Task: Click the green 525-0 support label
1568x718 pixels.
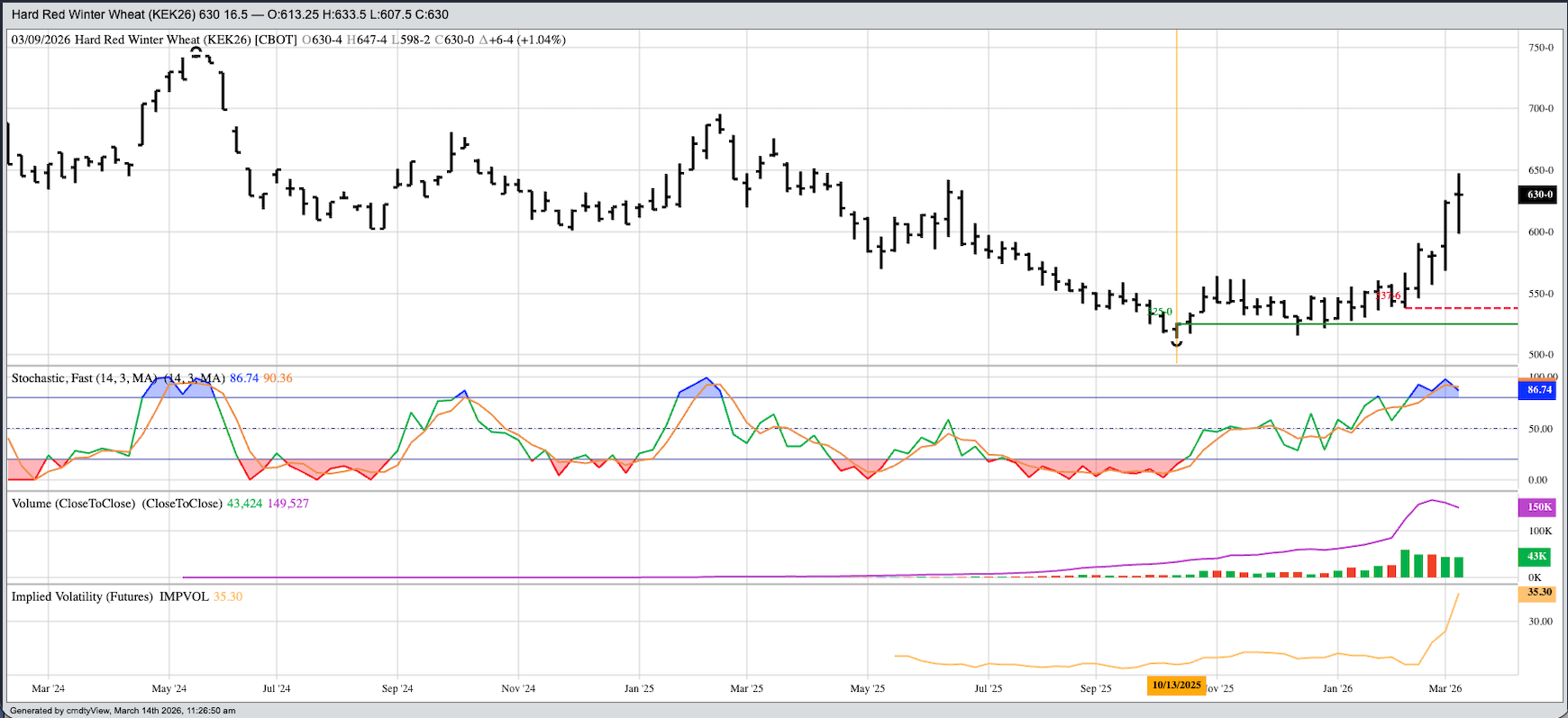Action: click(x=1160, y=312)
